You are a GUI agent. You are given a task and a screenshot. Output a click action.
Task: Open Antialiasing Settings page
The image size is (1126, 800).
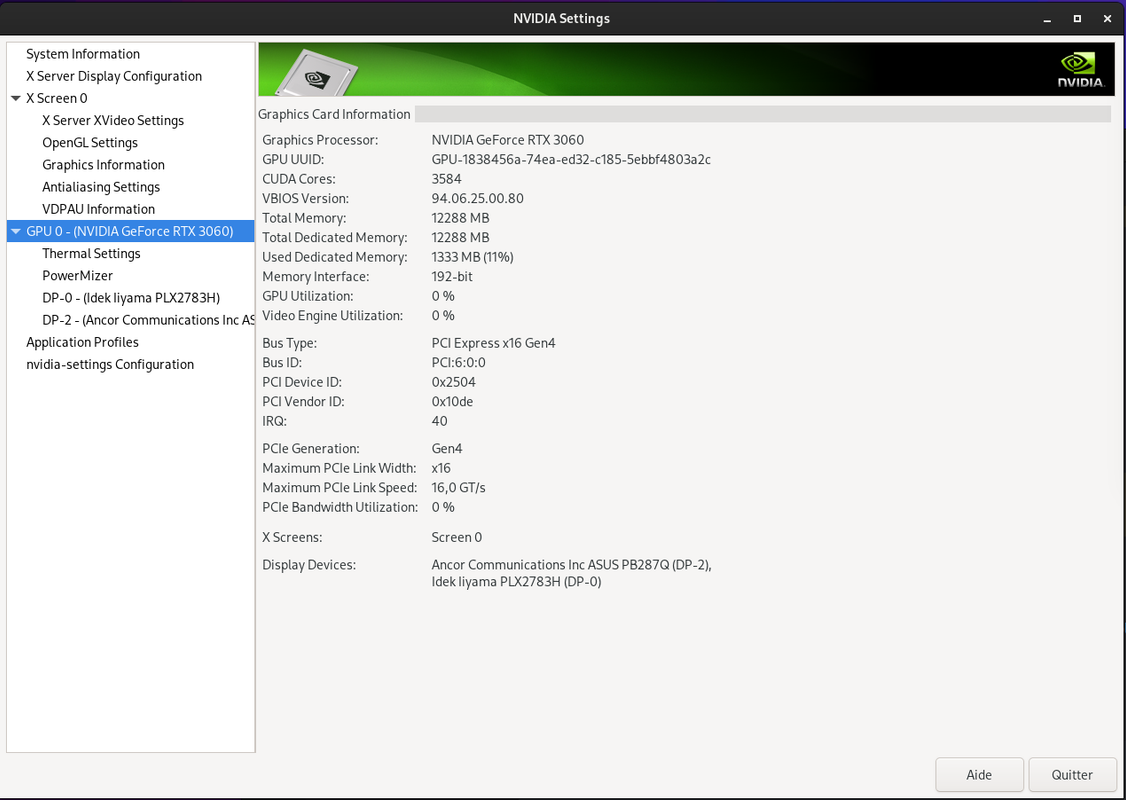point(101,187)
